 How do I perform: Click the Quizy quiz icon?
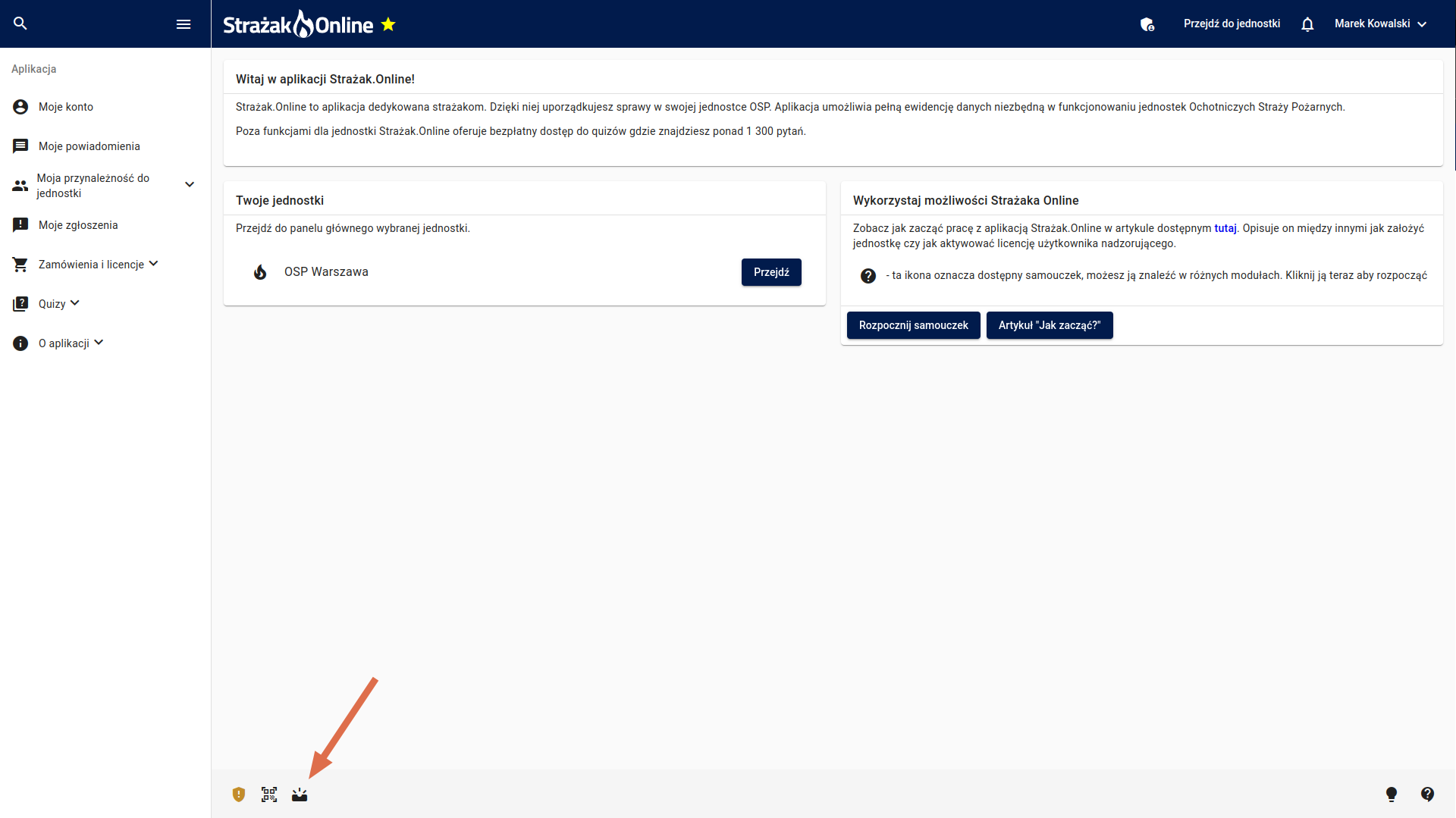click(x=20, y=304)
